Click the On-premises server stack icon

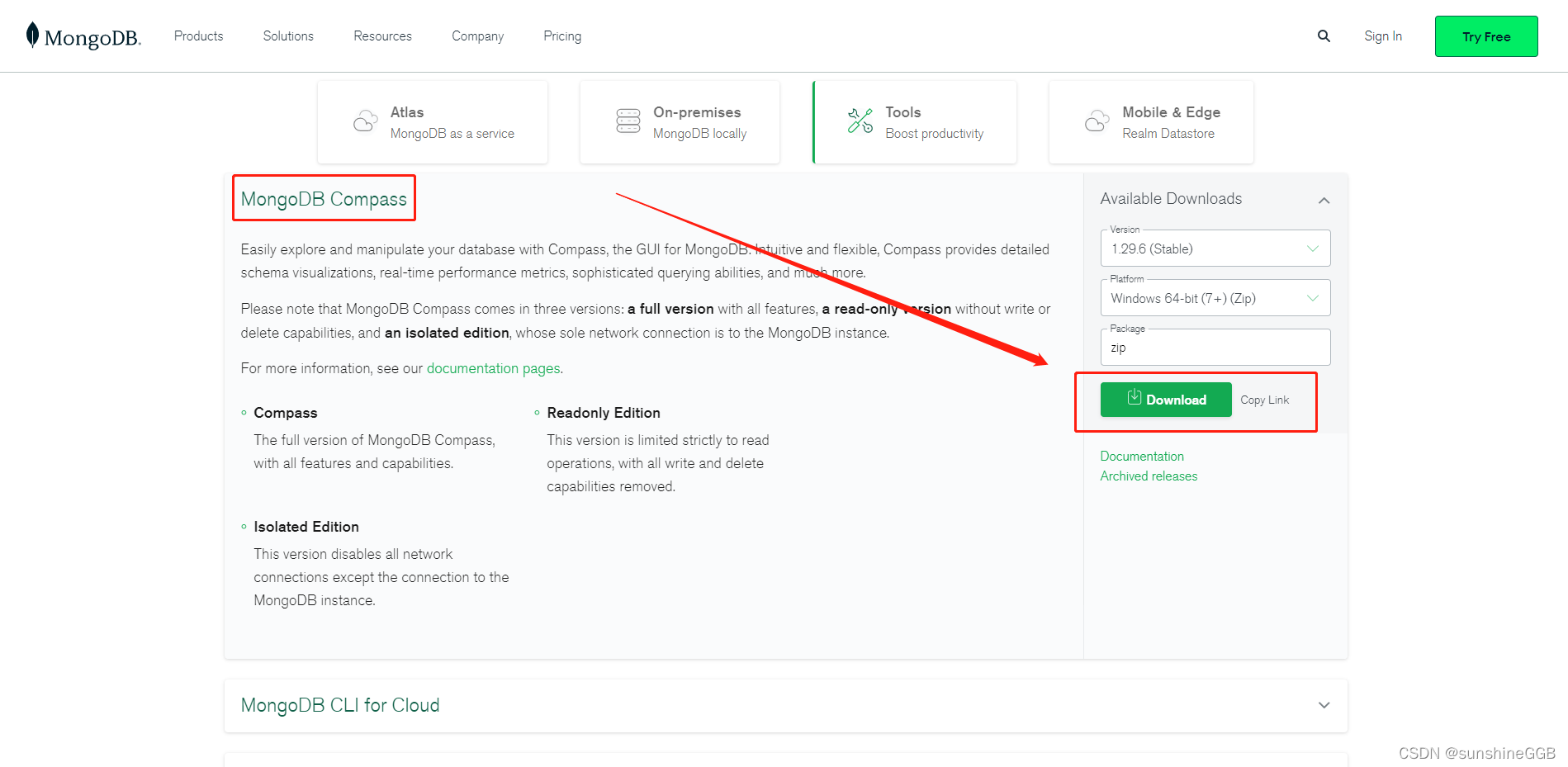(628, 121)
